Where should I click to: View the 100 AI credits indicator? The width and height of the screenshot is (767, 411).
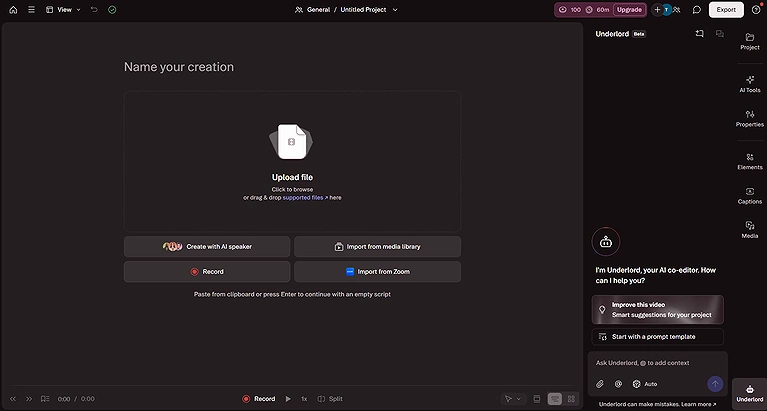pyautogui.click(x=570, y=10)
